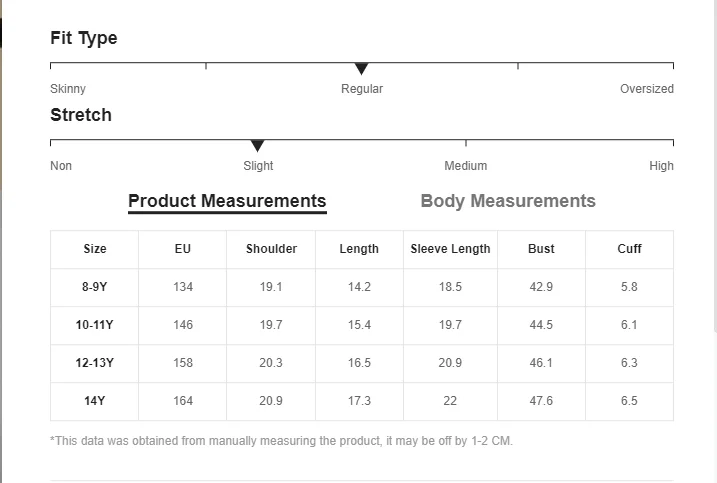Image resolution: width=717 pixels, height=483 pixels.
Task: Click the Regular fit label
Action: (362, 89)
